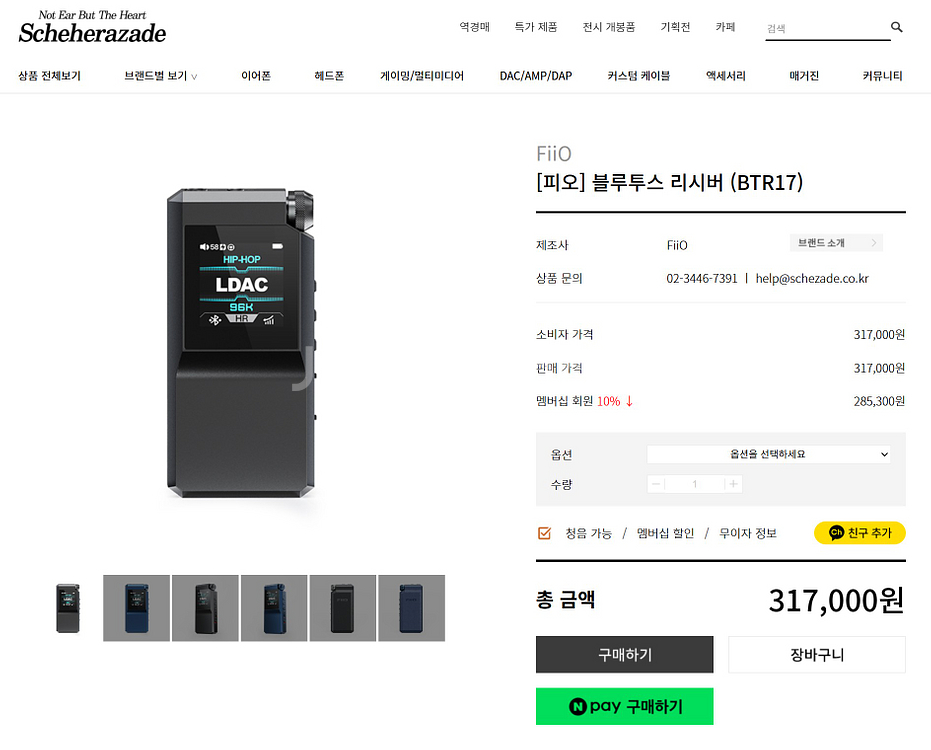Select the last thumbnail showing blue back
This screenshot has width=931, height=750.
tap(411, 608)
